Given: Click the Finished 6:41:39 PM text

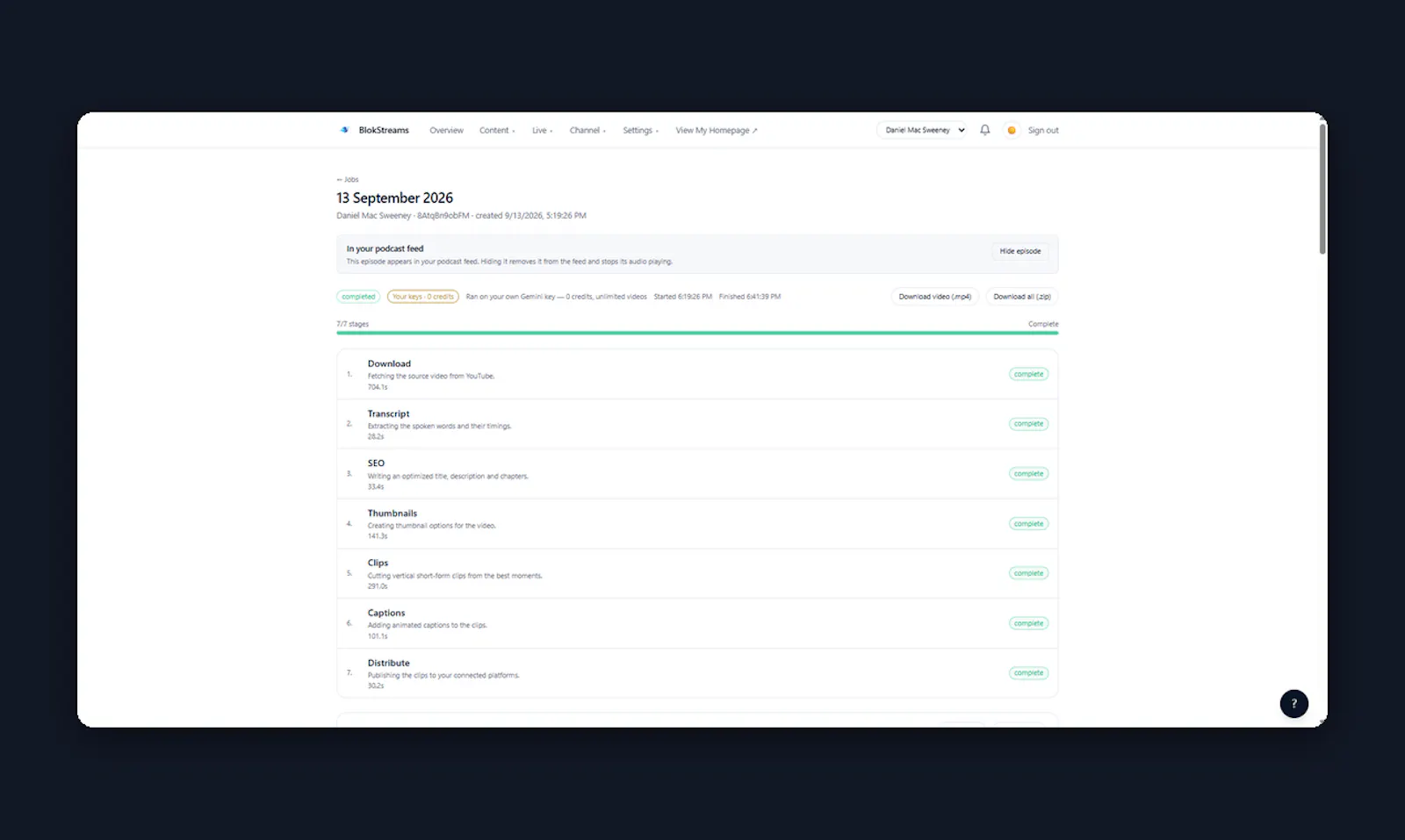Looking at the screenshot, I should point(750,297).
